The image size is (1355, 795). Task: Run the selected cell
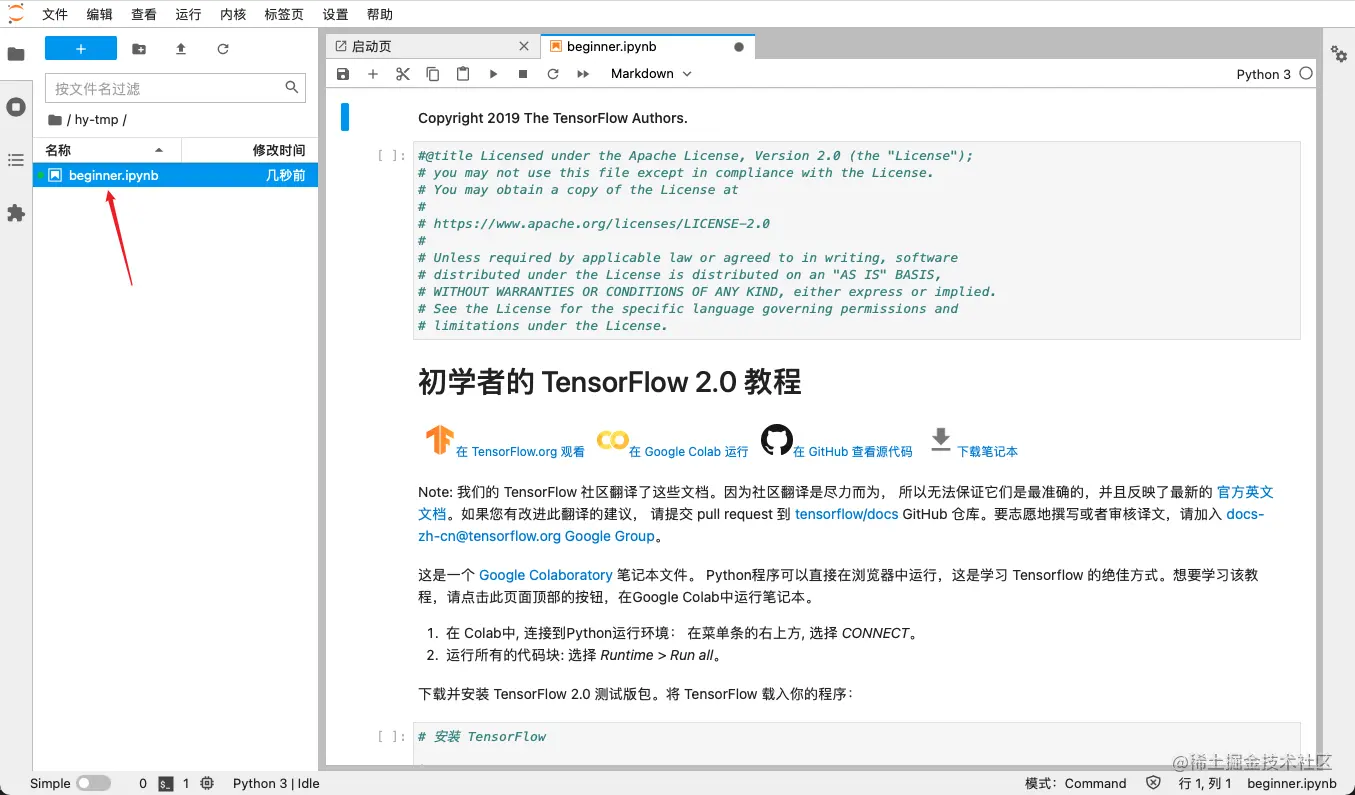coord(493,74)
